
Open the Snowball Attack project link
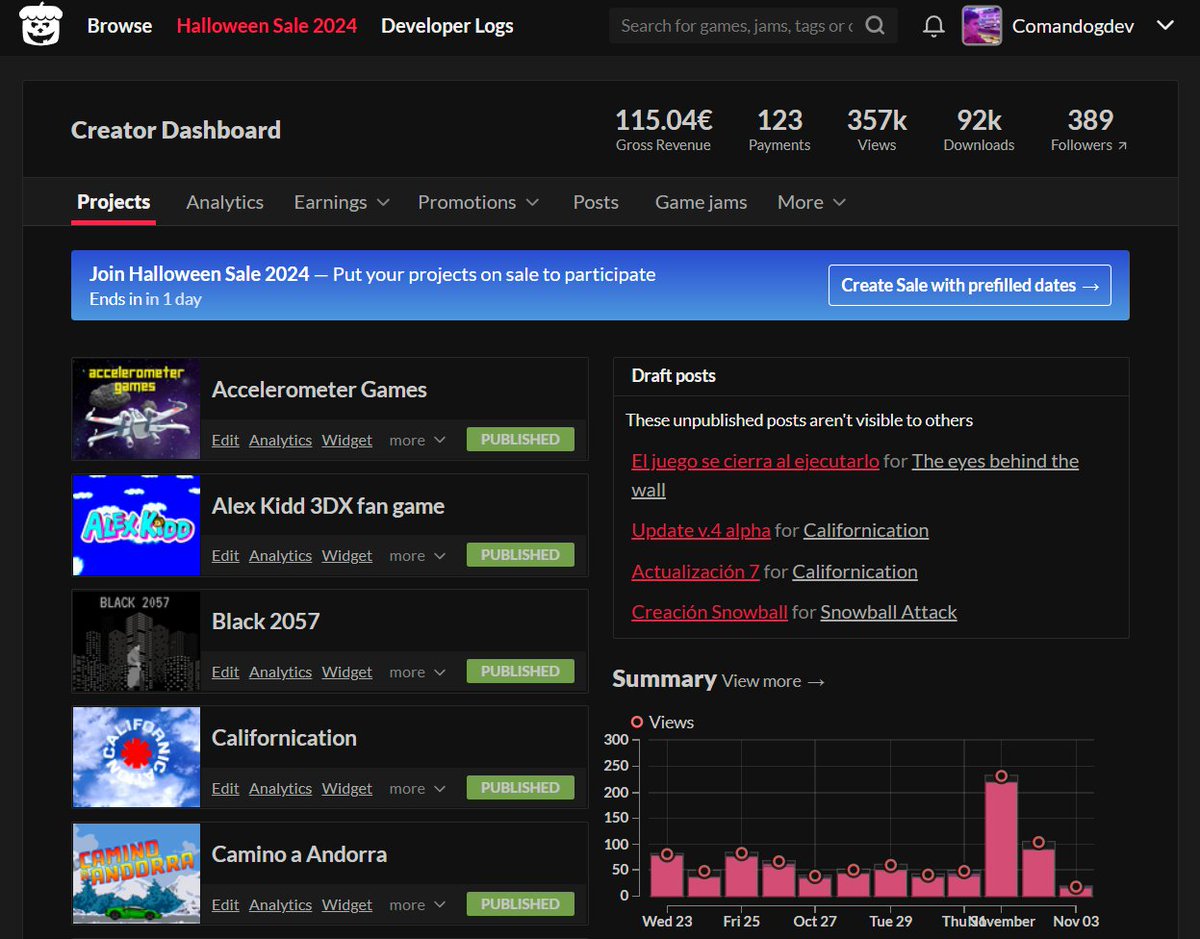(x=888, y=612)
